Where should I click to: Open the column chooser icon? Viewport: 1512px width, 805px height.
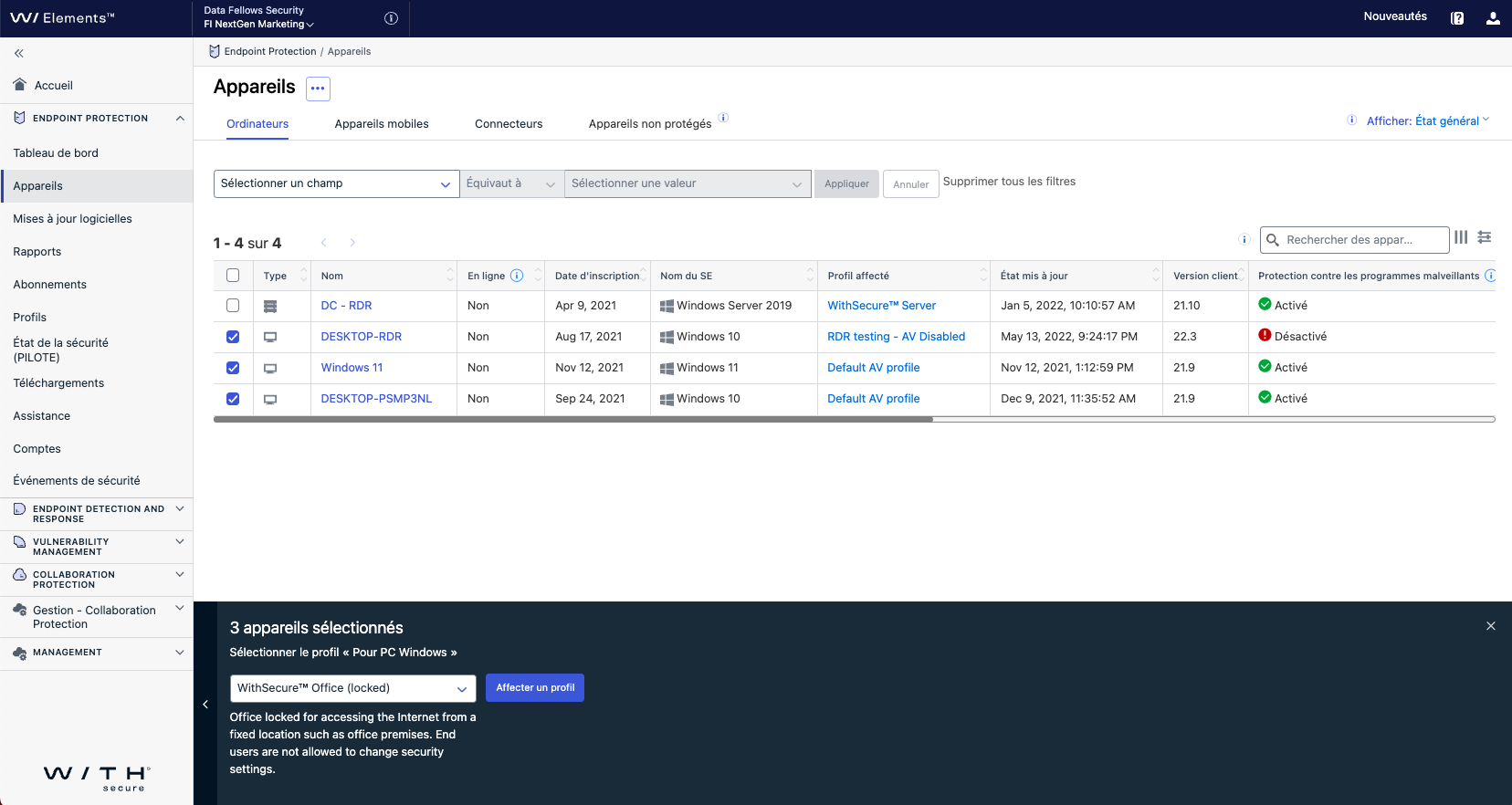1461,237
